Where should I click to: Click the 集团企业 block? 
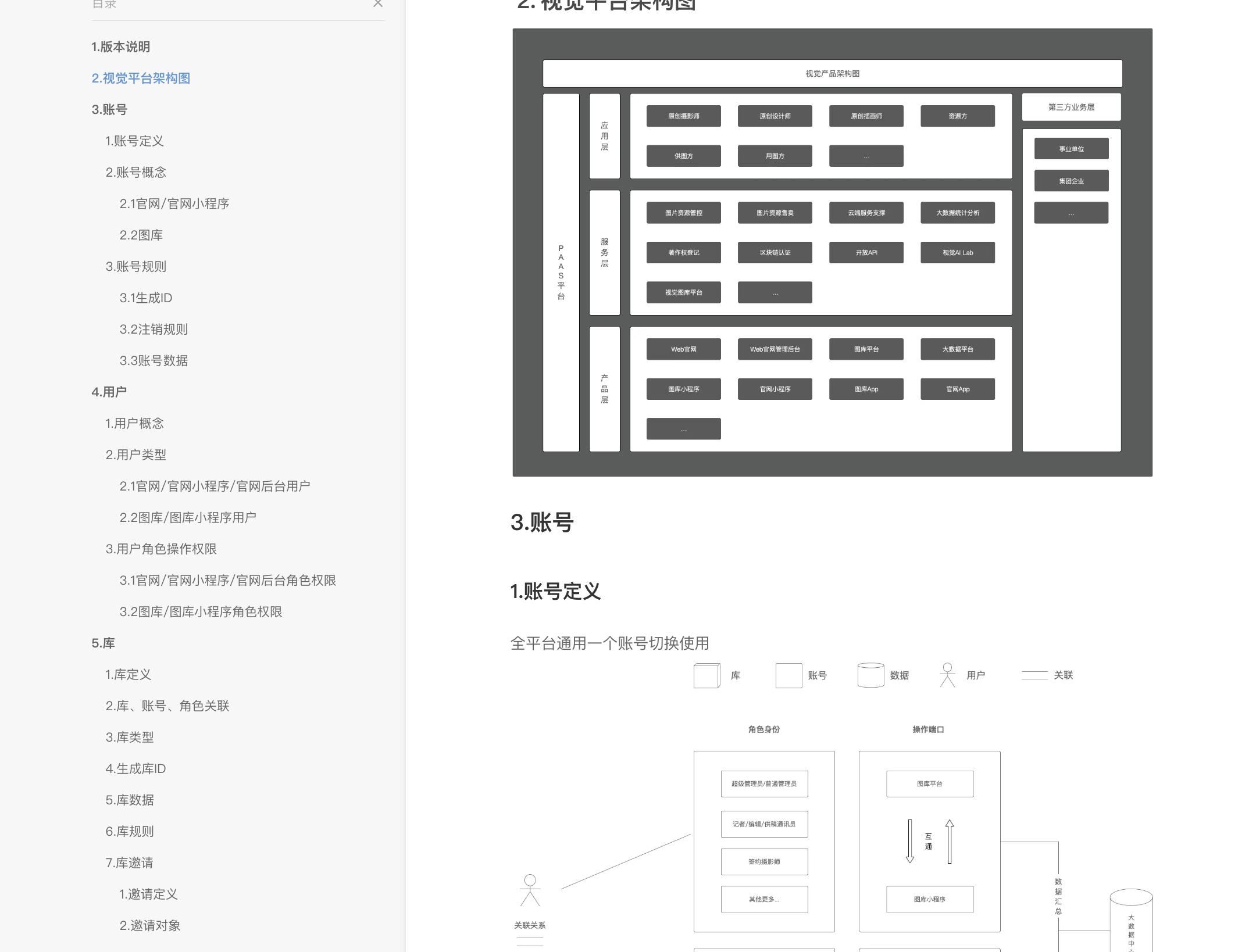point(1071,181)
